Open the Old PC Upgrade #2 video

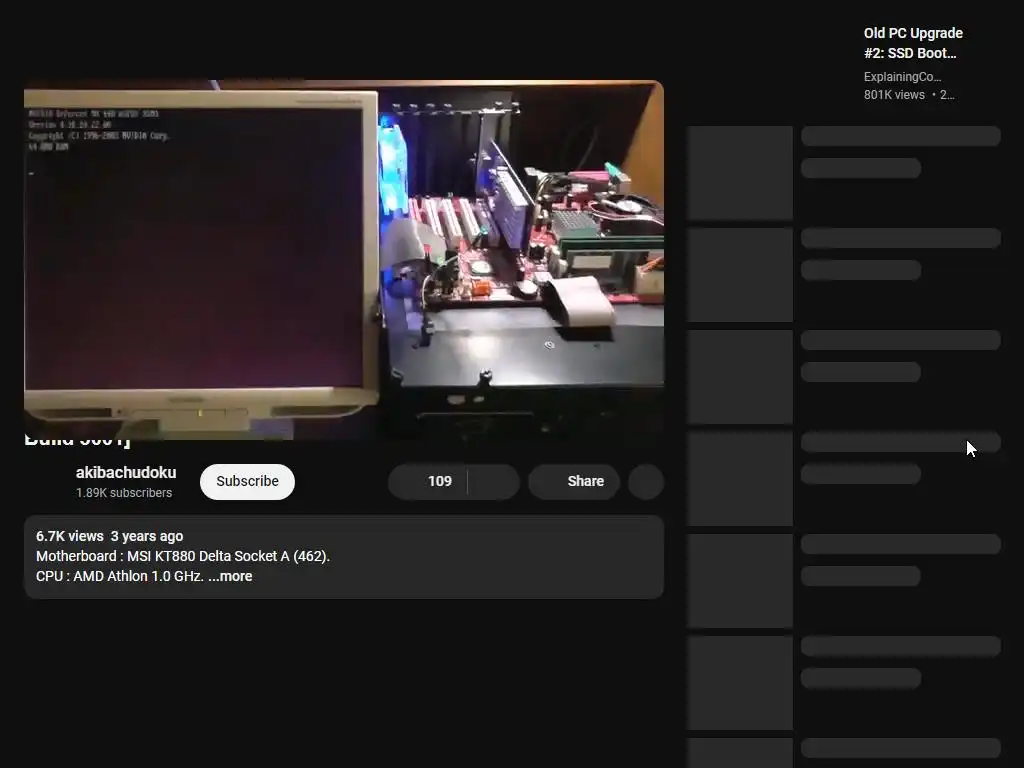[913, 42]
